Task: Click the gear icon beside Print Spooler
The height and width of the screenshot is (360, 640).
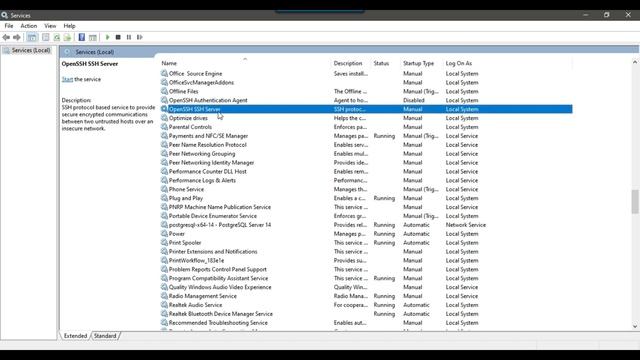Action: click(164, 242)
